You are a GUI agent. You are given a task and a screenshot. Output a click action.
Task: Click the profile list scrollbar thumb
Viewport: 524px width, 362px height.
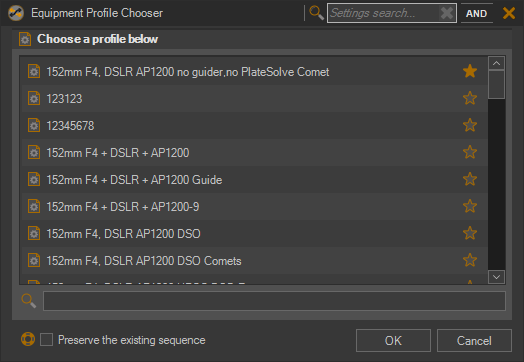point(497,84)
